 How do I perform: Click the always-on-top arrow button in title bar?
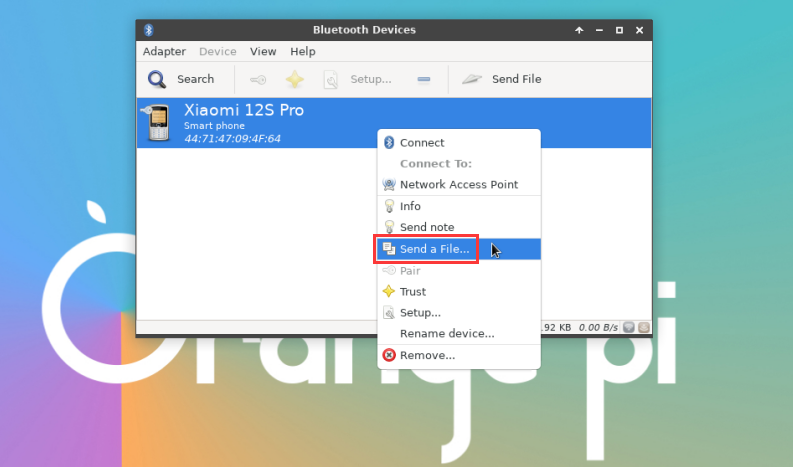579,30
